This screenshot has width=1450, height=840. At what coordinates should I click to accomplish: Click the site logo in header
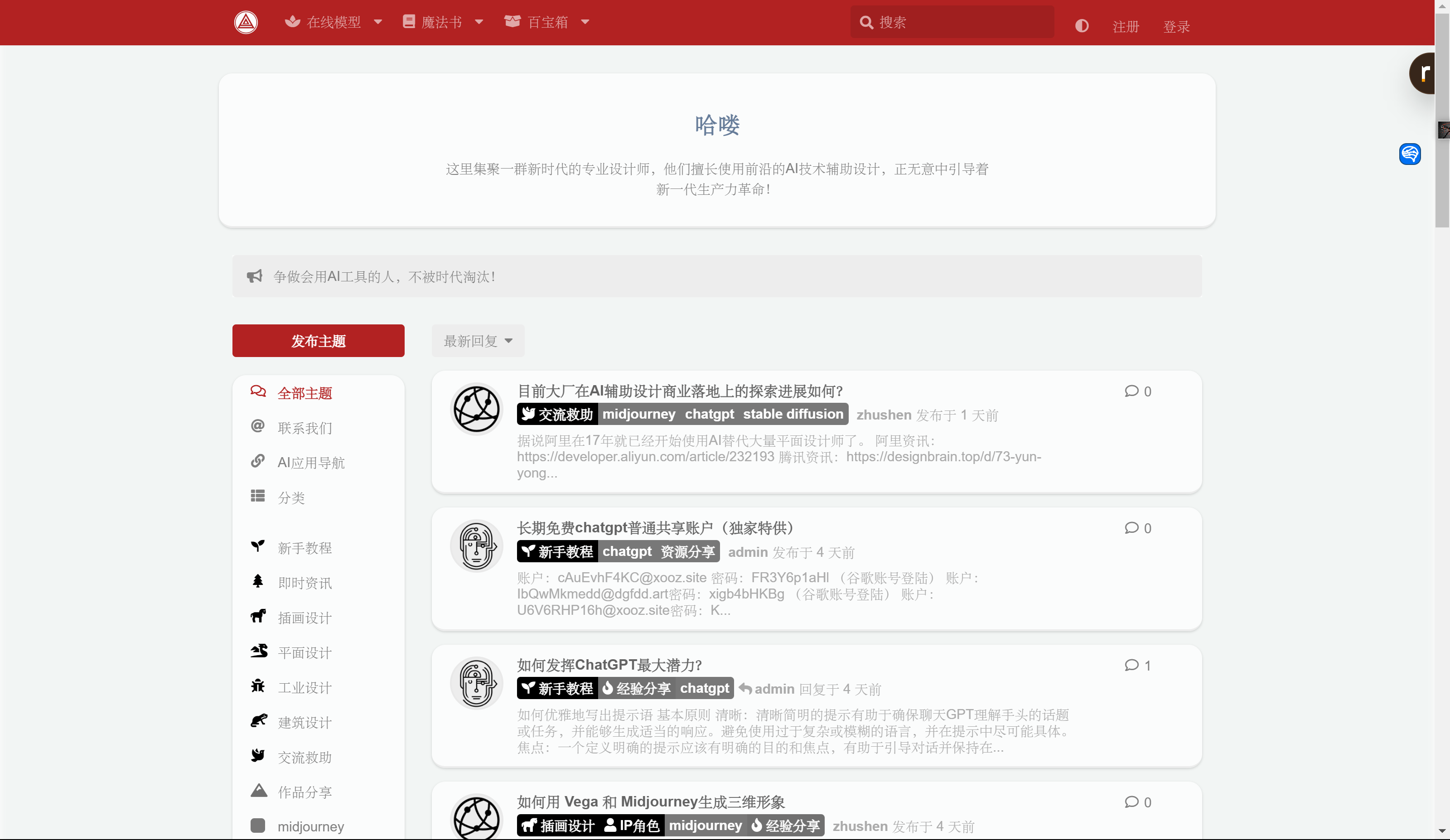click(246, 23)
